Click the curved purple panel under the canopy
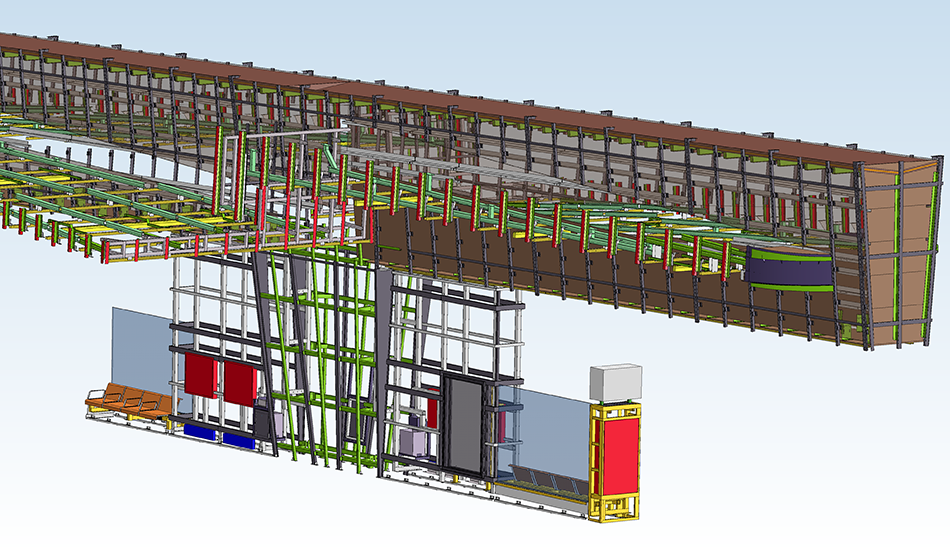This screenshot has width=950, height=552. [788, 269]
